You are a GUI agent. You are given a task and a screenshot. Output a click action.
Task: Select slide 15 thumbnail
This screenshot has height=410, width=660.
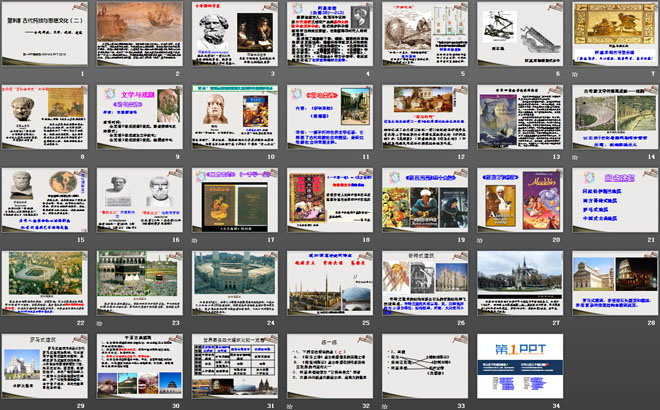tap(45, 200)
